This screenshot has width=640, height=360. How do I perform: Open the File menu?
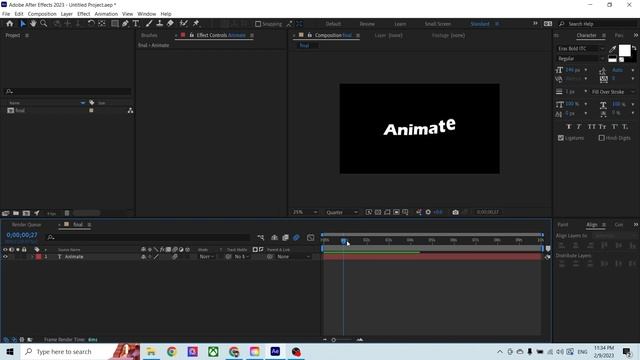6,14
